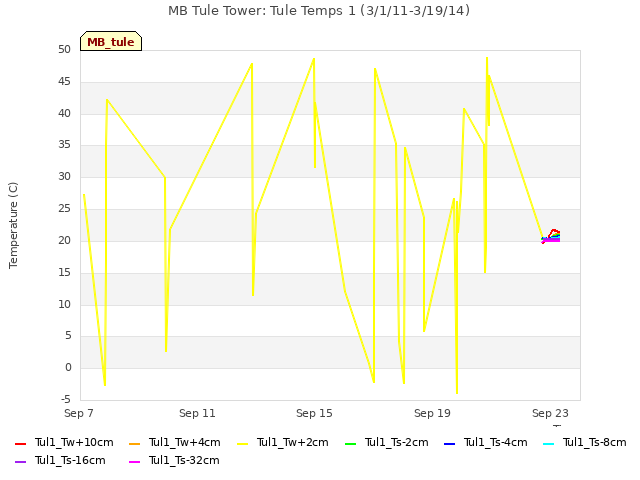This screenshot has height=480, width=640.
Task: Click the Sep 23 x-axis label
Action: [x=550, y=413]
